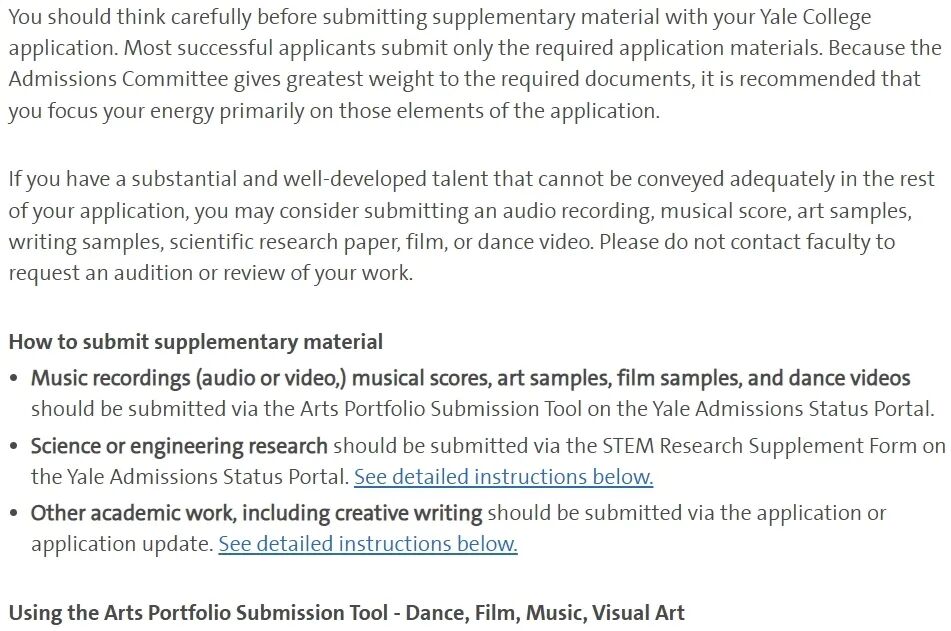Click the paragraph starting 'If you have a substantial'
This screenshot has width=951, height=631.
click(x=471, y=226)
